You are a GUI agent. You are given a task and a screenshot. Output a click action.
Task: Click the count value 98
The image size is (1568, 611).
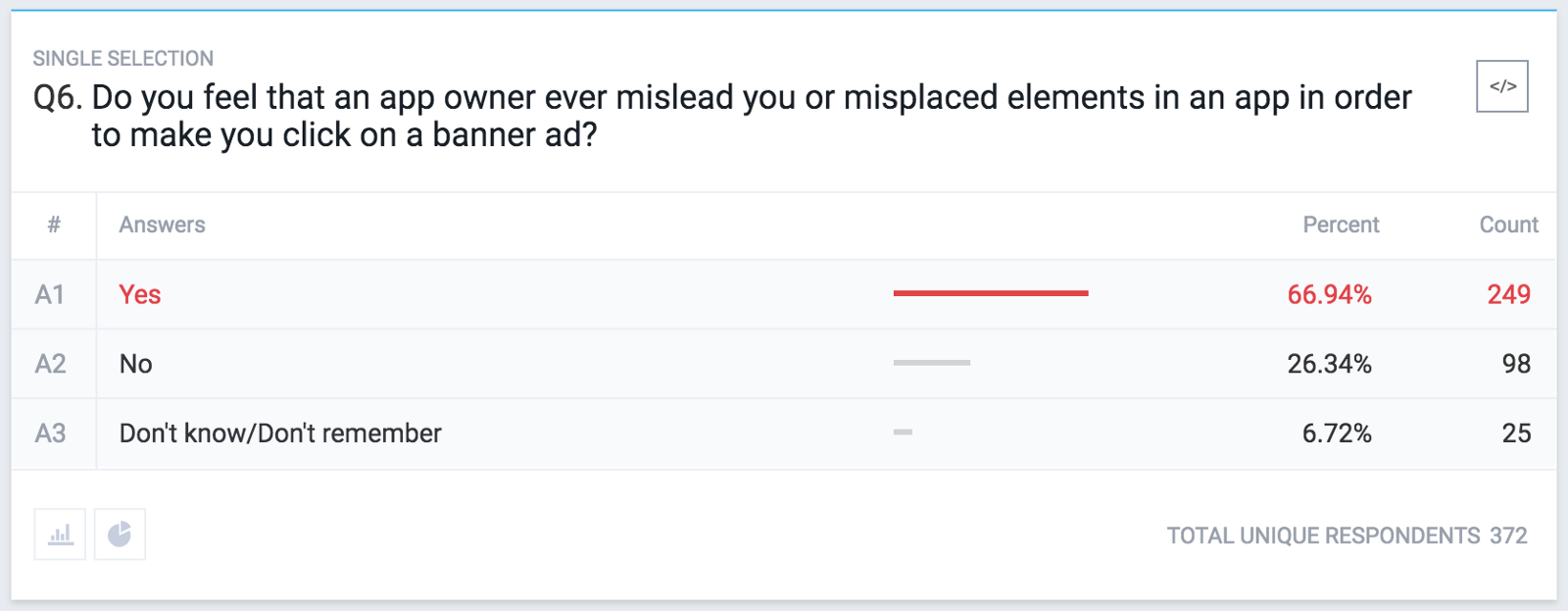tap(1516, 364)
